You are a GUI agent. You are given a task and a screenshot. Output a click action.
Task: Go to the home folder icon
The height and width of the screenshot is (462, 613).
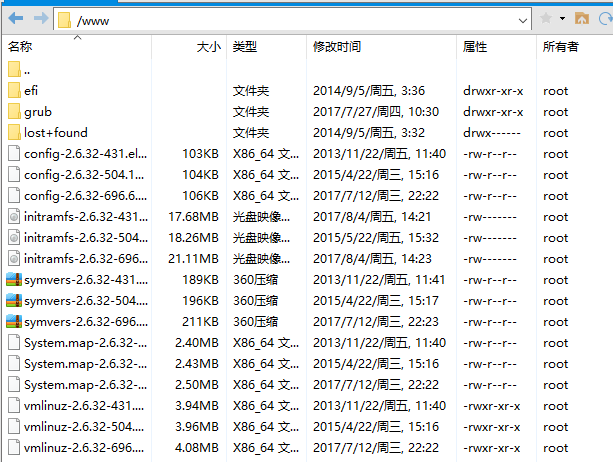click(x=582, y=18)
